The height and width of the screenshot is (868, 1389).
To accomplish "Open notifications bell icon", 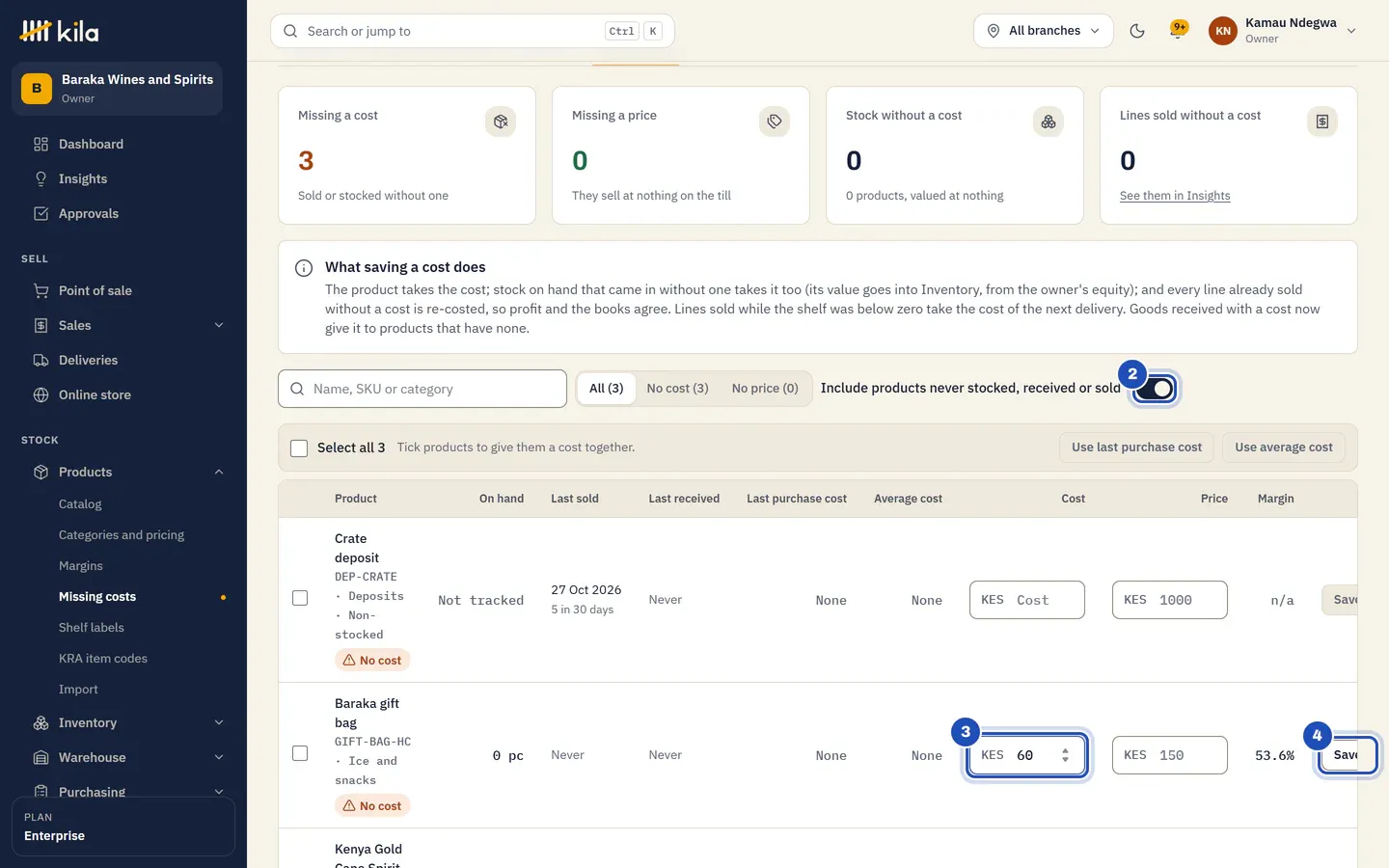I will (x=1178, y=31).
